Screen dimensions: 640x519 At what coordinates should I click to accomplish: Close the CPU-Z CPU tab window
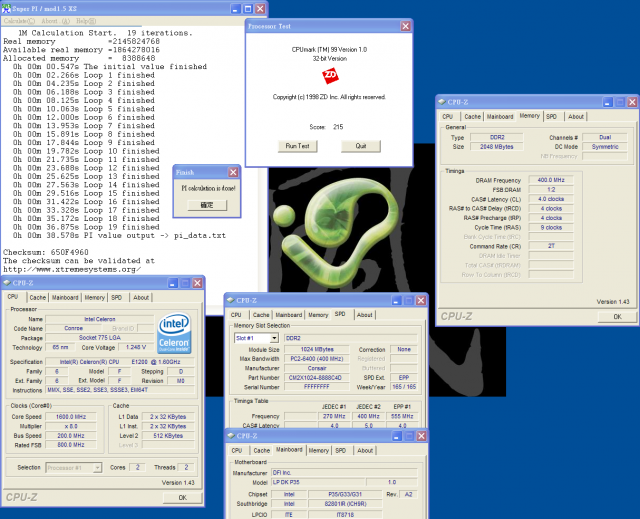pyautogui.click(x=198, y=283)
